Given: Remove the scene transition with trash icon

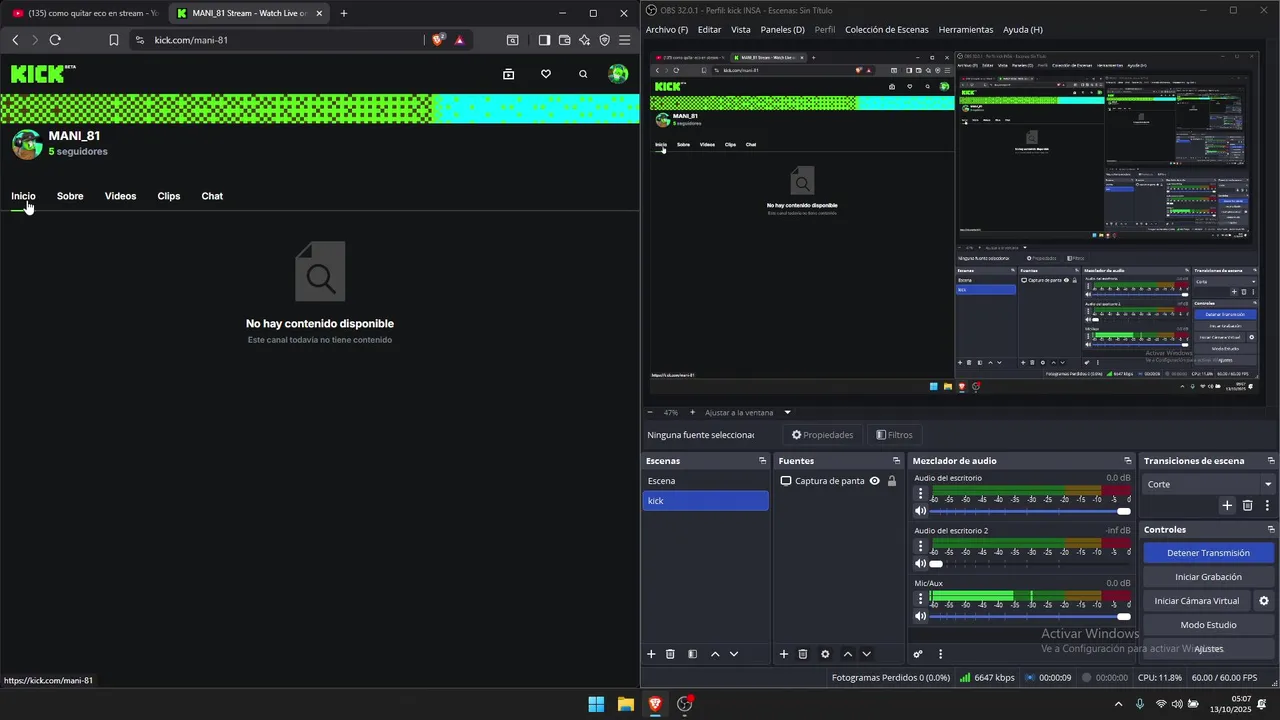Looking at the screenshot, I should [x=1248, y=505].
